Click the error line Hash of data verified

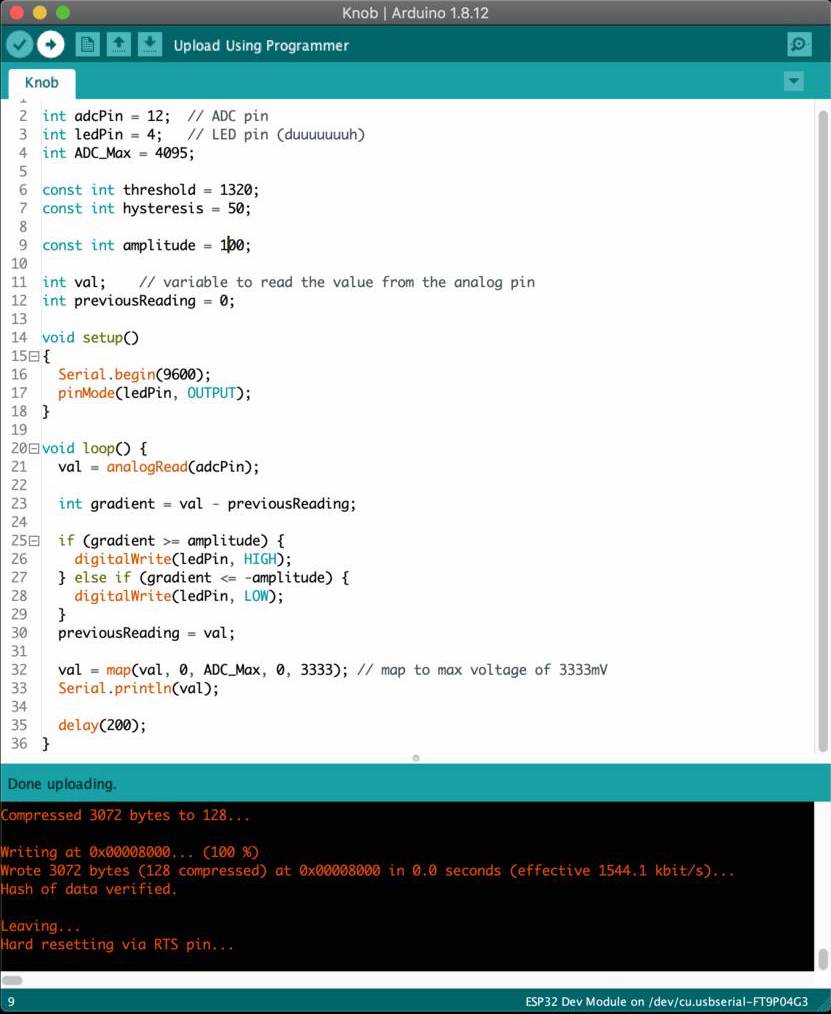pyautogui.click(x=88, y=889)
